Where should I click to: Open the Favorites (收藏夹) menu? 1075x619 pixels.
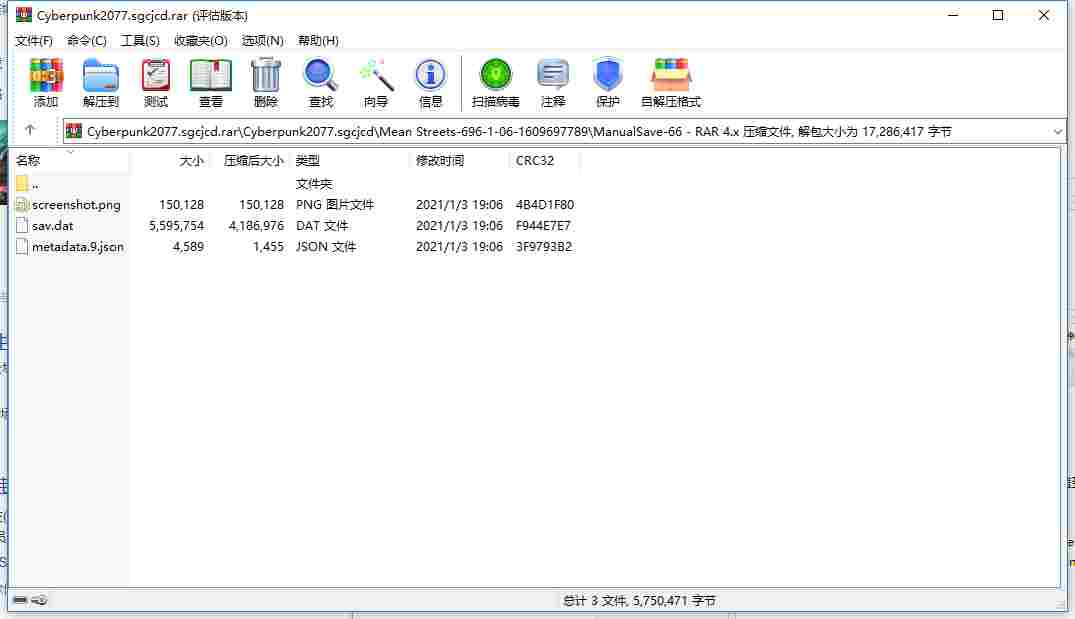(201, 40)
